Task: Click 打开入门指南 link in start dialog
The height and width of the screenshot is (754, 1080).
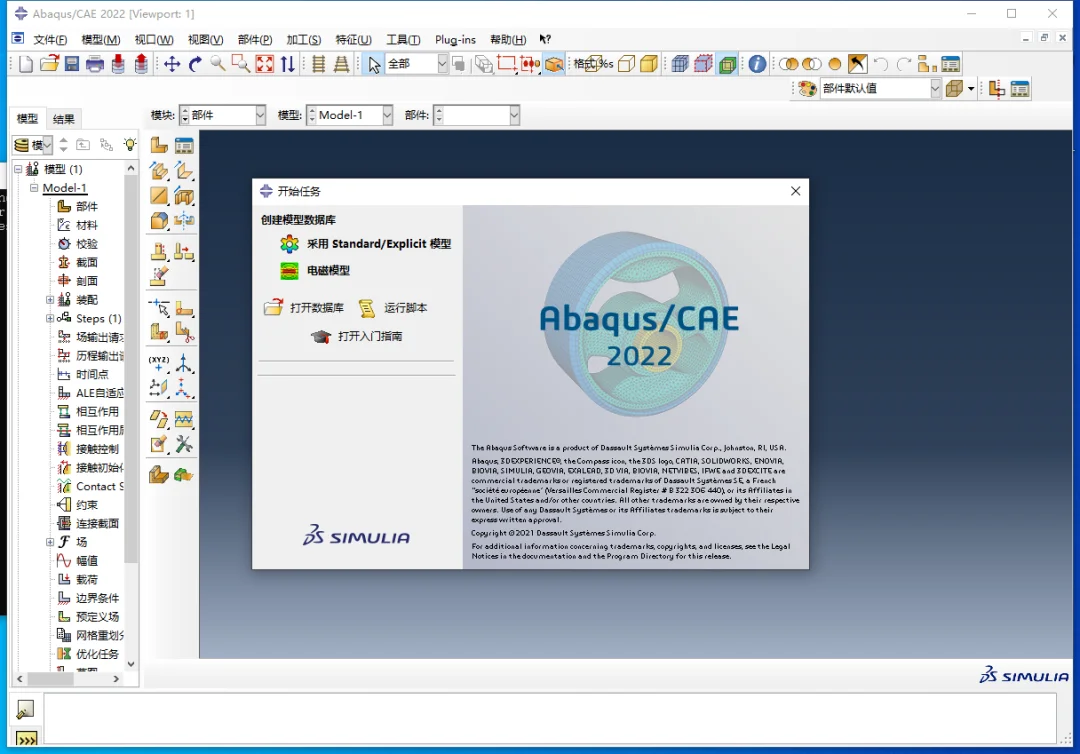Action: pyautogui.click(x=357, y=336)
